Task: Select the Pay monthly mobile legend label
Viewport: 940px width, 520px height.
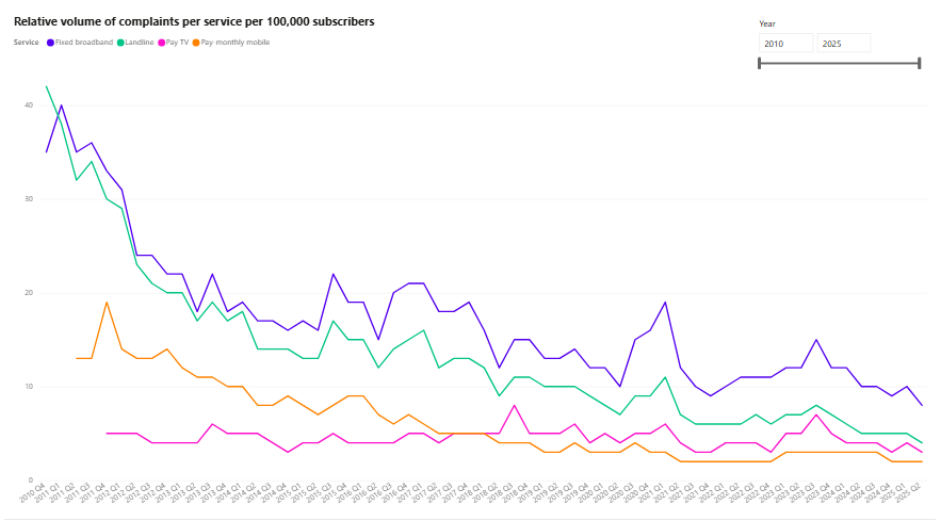Action: pyautogui.click(x=235, y=42)
